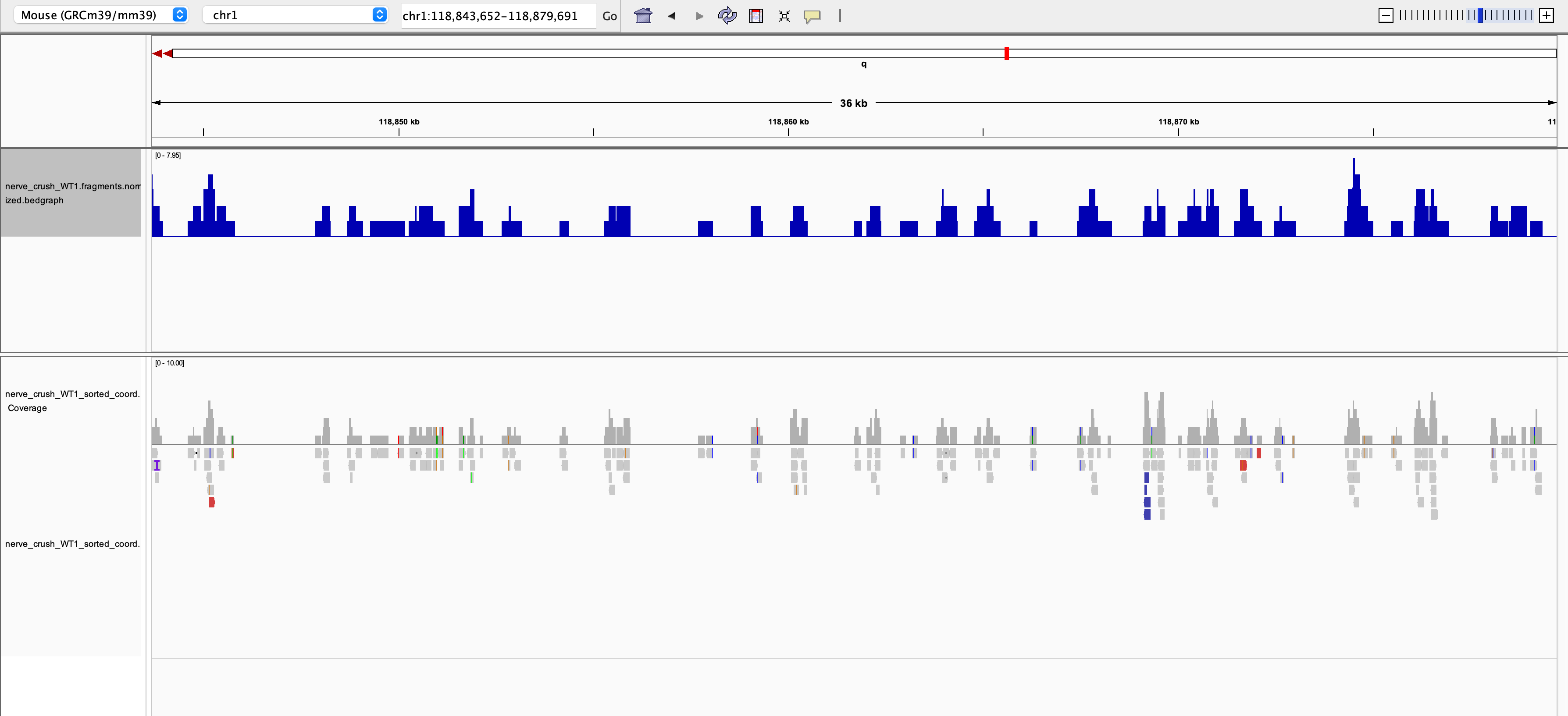Go forward with the right arrow
This screenshot has height=716, width=1568.
tap(699, 16)
